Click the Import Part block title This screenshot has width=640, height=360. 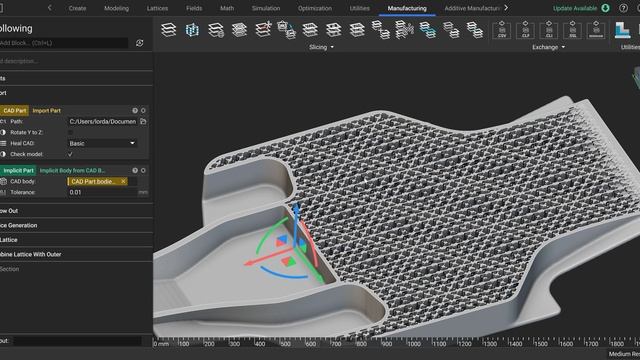(x=47, y=111)
